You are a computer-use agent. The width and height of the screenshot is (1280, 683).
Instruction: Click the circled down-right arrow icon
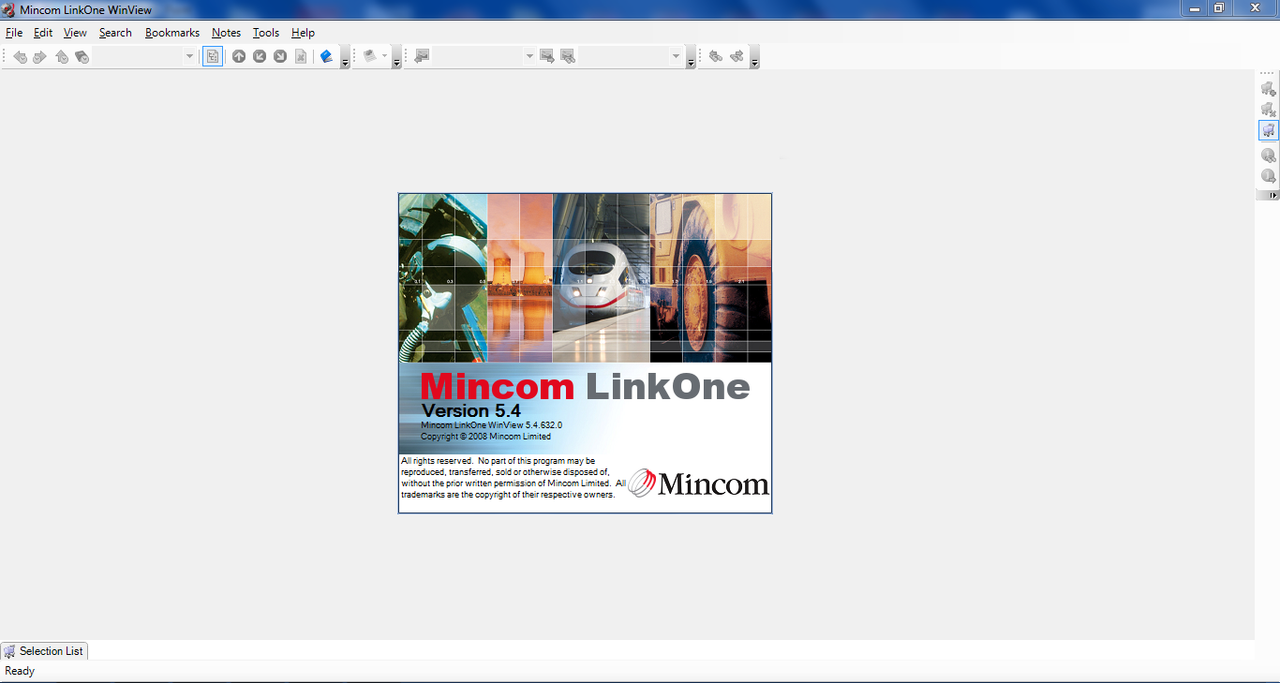(x=280, y=57)
